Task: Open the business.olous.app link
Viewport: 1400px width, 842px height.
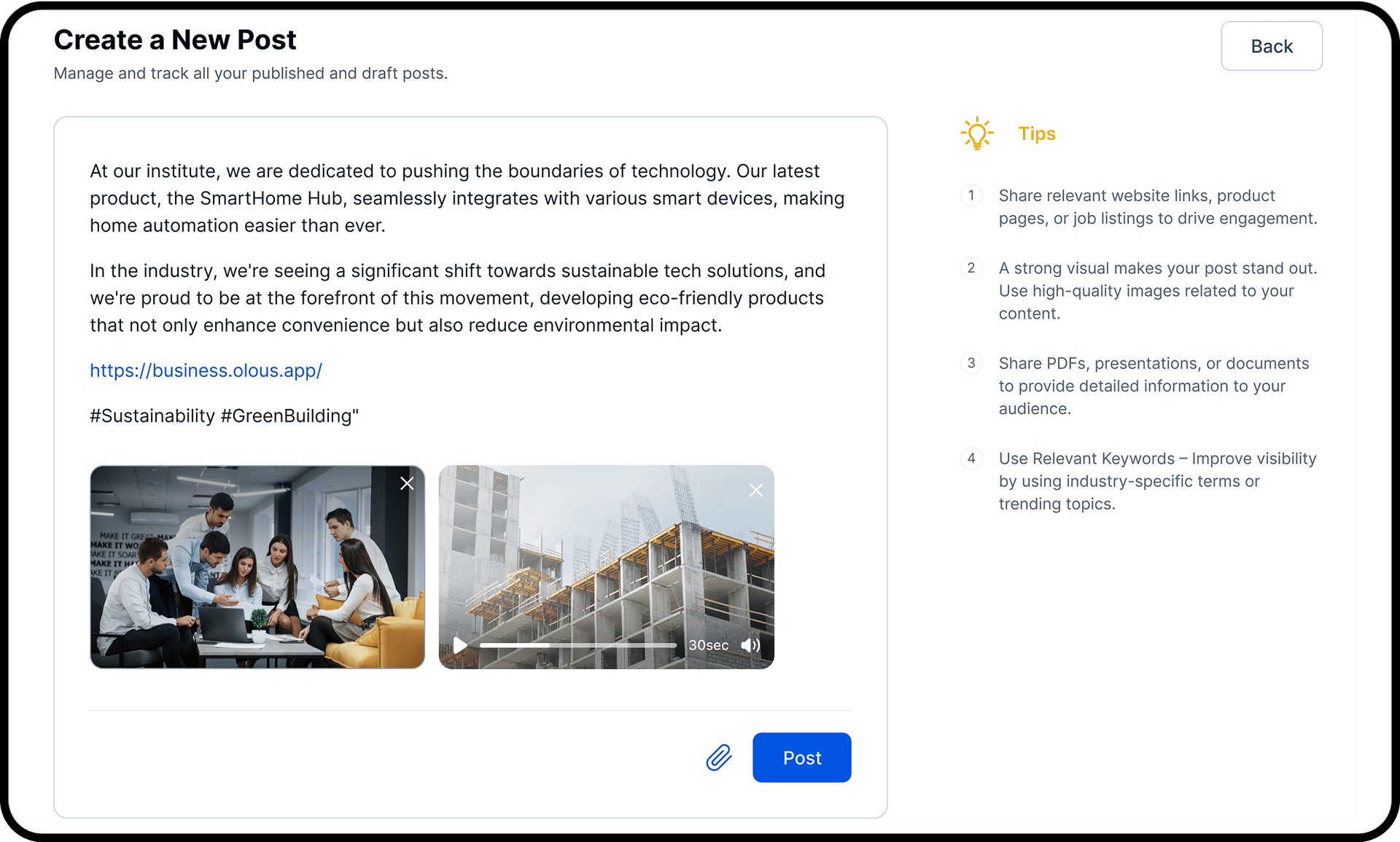Action: coord(206,371)
